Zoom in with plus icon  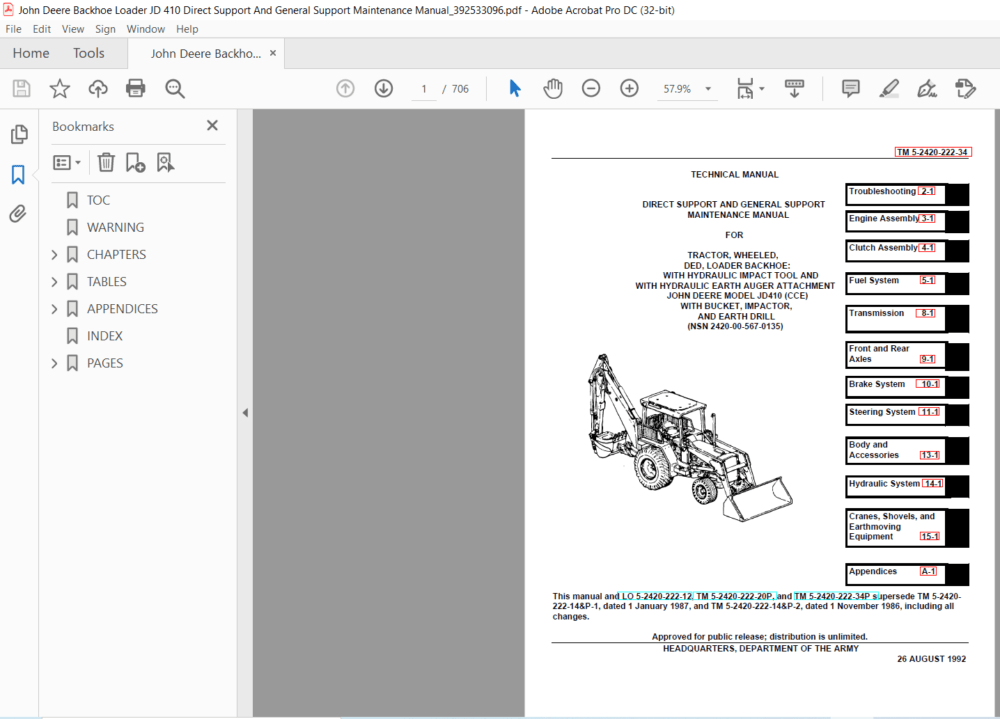(629, 89)
